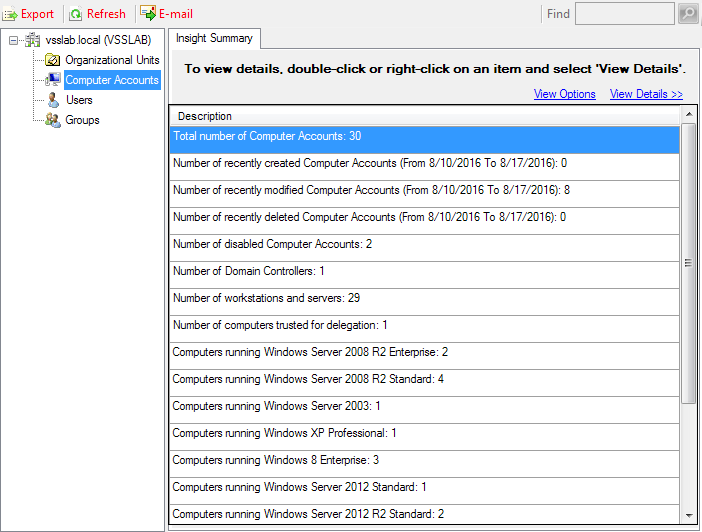This screenshot has height=532, width=702.
Task: Click the Description column header
Action: 424,116
